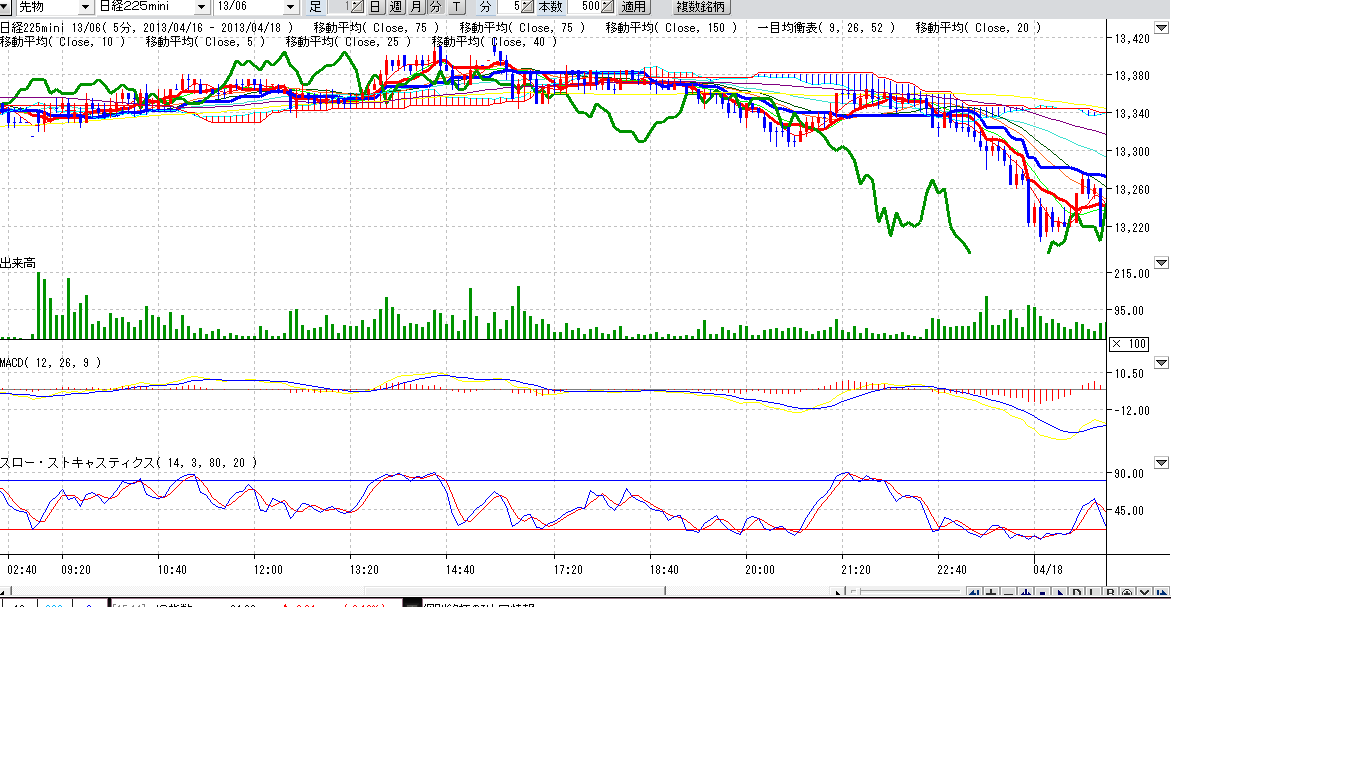Screen dimensions: 1366x768
Task: Click the B icon in bottom toolbar
Action: click(x=1111, y=593)
